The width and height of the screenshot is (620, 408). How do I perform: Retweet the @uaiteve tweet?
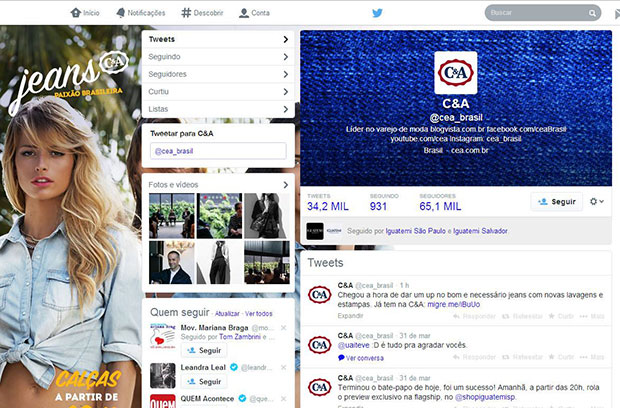[522, 357]
